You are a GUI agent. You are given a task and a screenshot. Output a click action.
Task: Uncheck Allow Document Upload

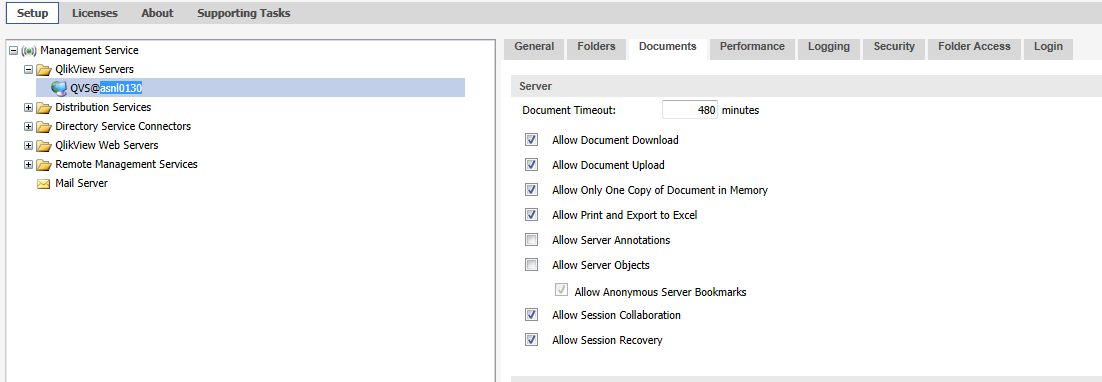click(531, 165)
